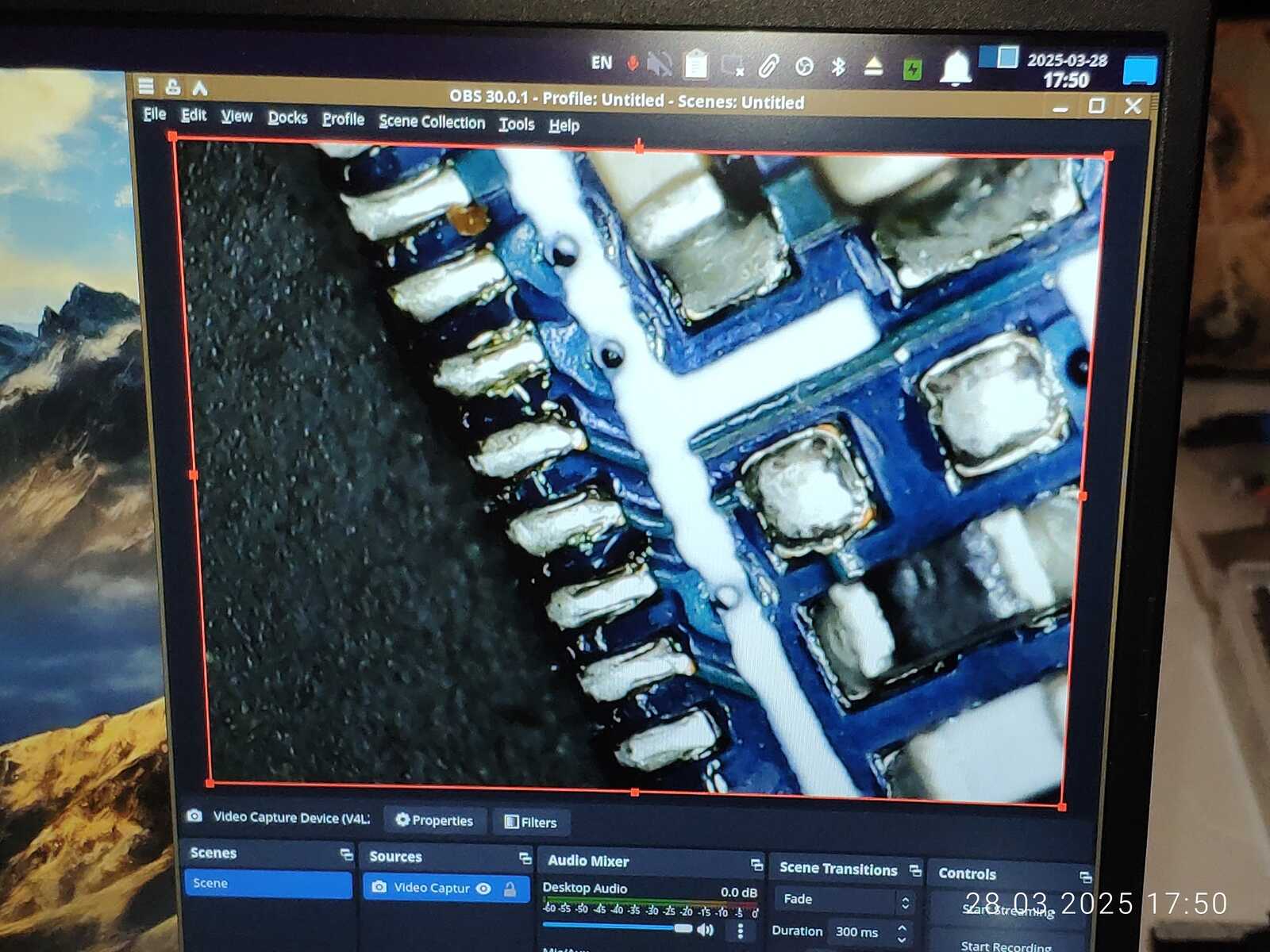Click the keep-above arrow icon in title bar
Screen dimensions: 1270x952
coord(199,87)
